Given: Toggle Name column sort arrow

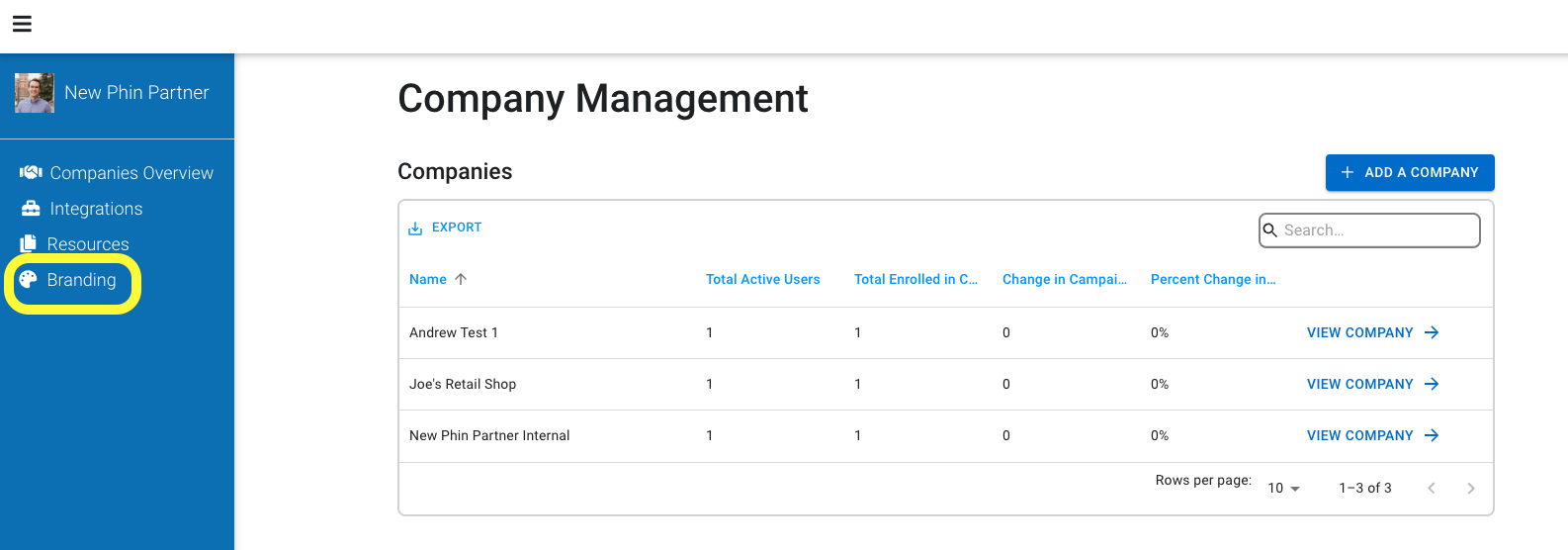Looking at the screenshot, I should [x=461, y=279].
